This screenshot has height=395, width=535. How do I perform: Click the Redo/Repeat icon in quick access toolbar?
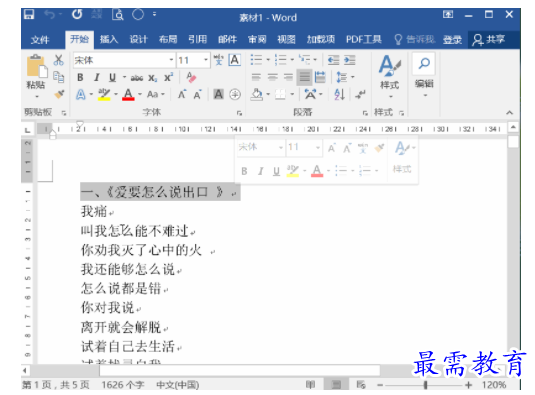77,14
